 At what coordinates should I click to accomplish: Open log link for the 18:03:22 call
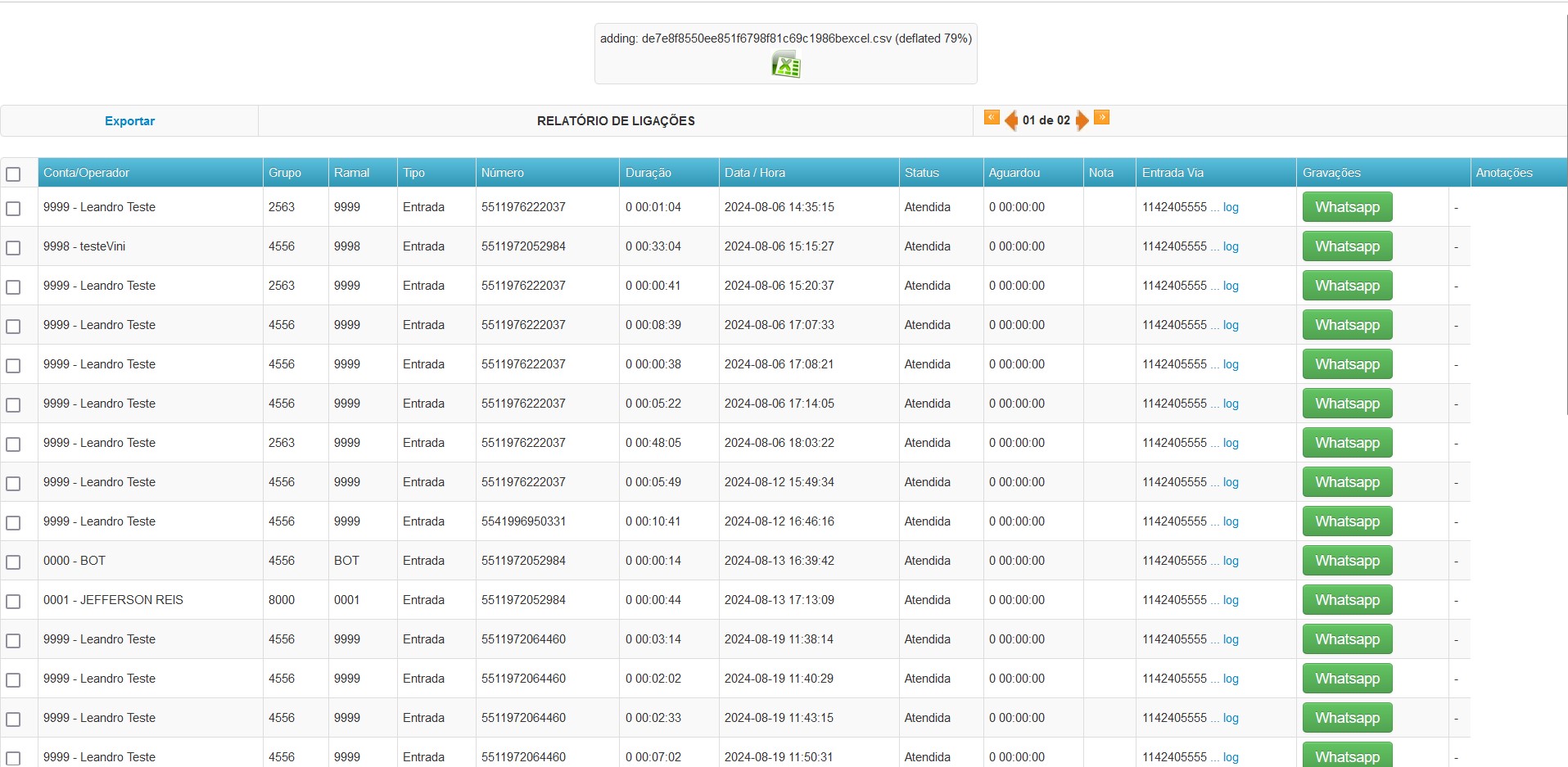[x=1230, y=443]
